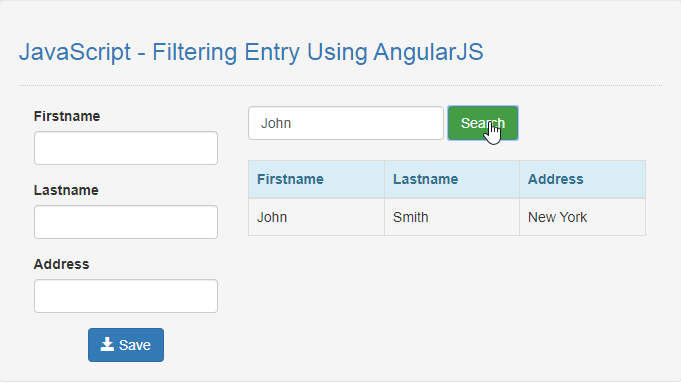
Task: Click the Save button label
Action: coord(135,345)
